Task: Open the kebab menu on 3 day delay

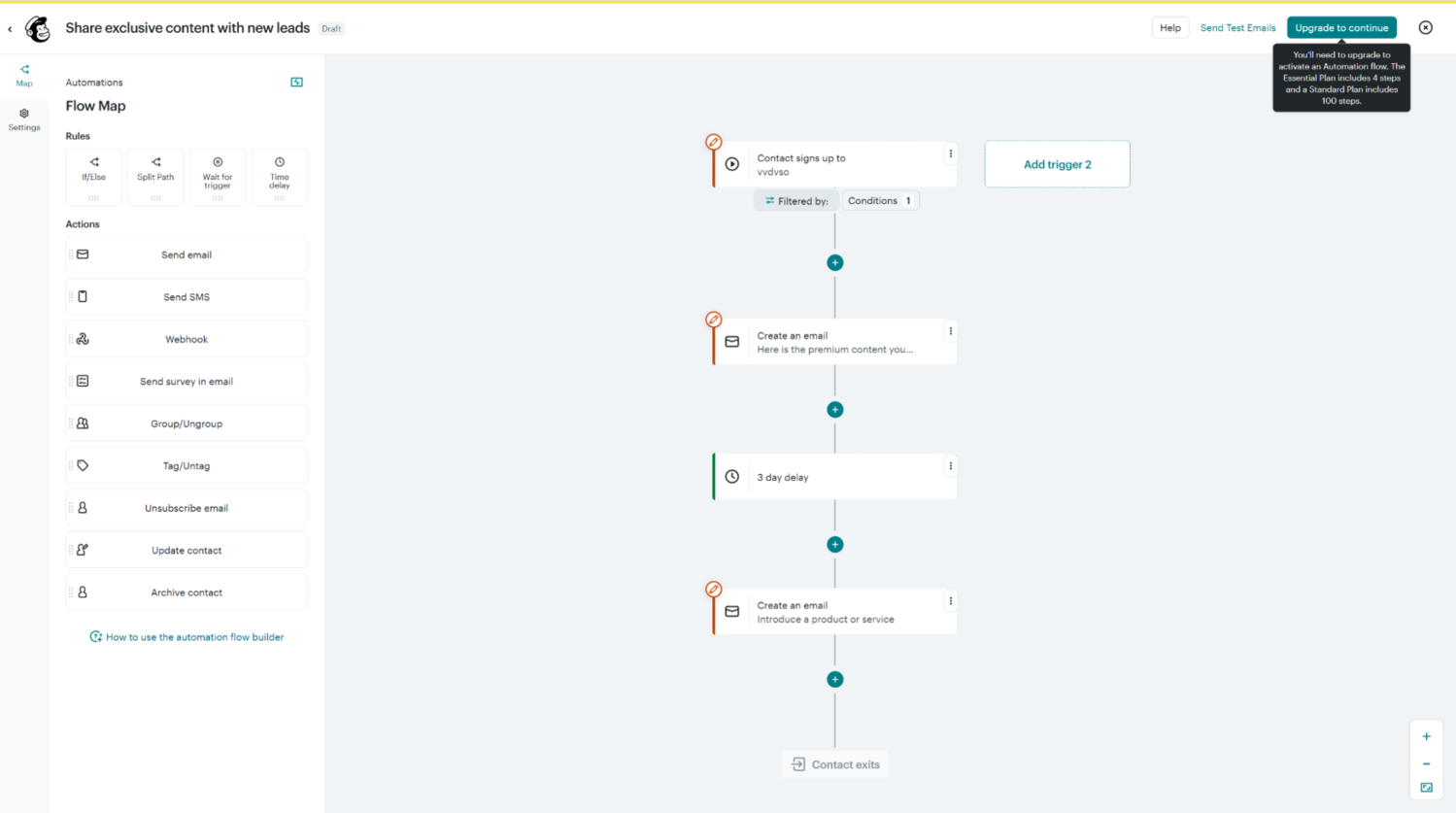Action: click(x=950, y=465)
